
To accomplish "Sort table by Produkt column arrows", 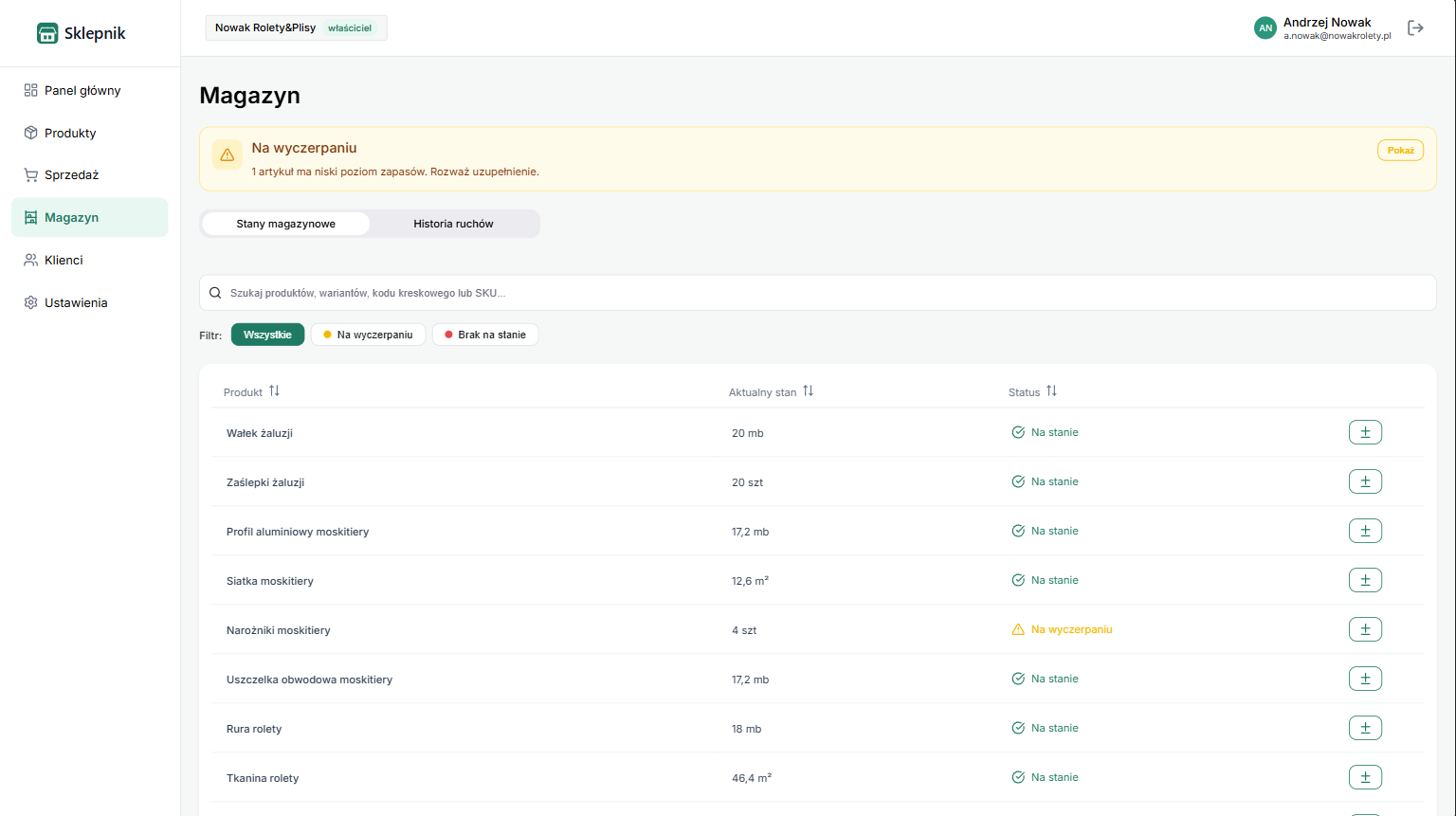I will pyautogui.click(x=274, y=391).
